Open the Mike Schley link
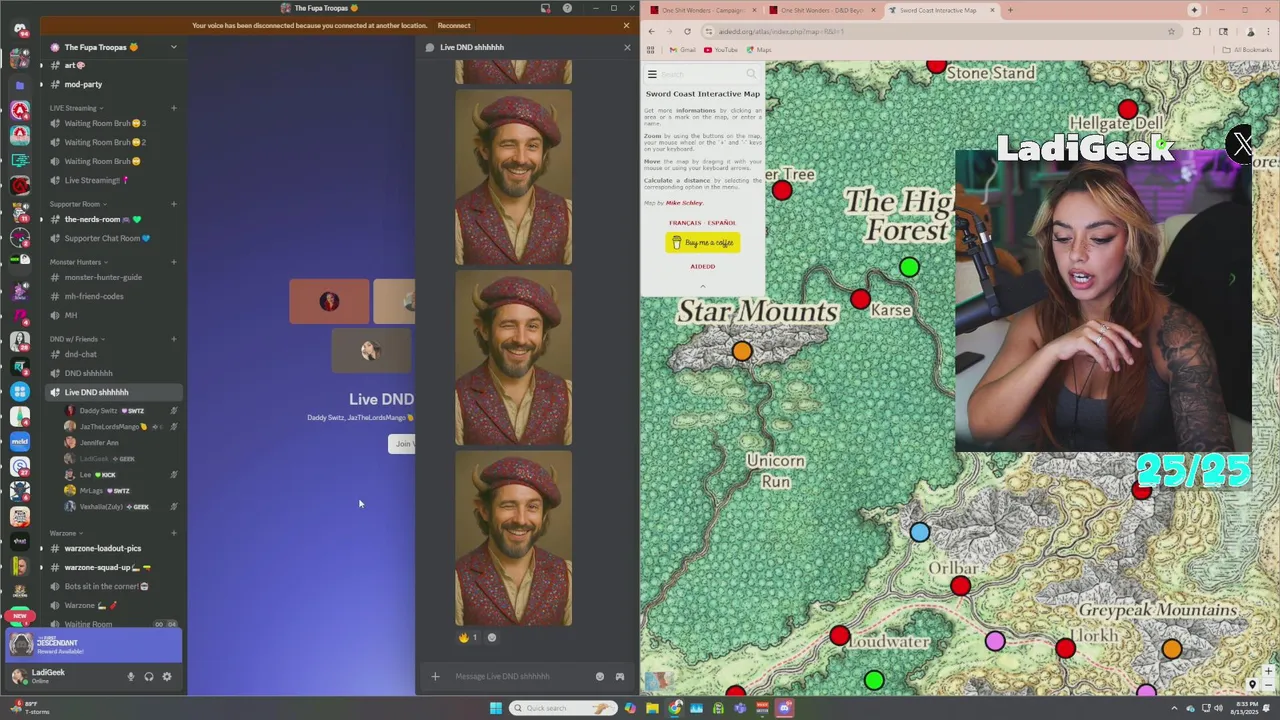The image size is (1280, 720). [684, 203]
